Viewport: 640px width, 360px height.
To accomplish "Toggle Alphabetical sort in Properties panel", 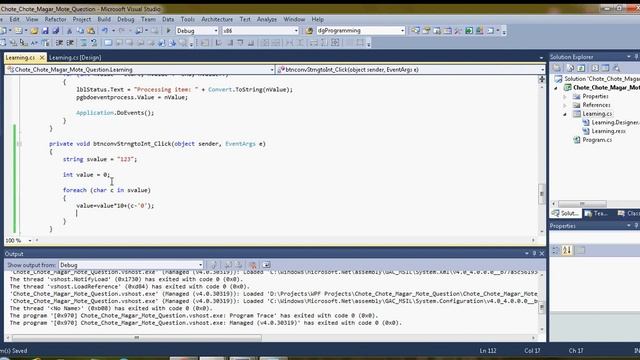I will (567, 250).
